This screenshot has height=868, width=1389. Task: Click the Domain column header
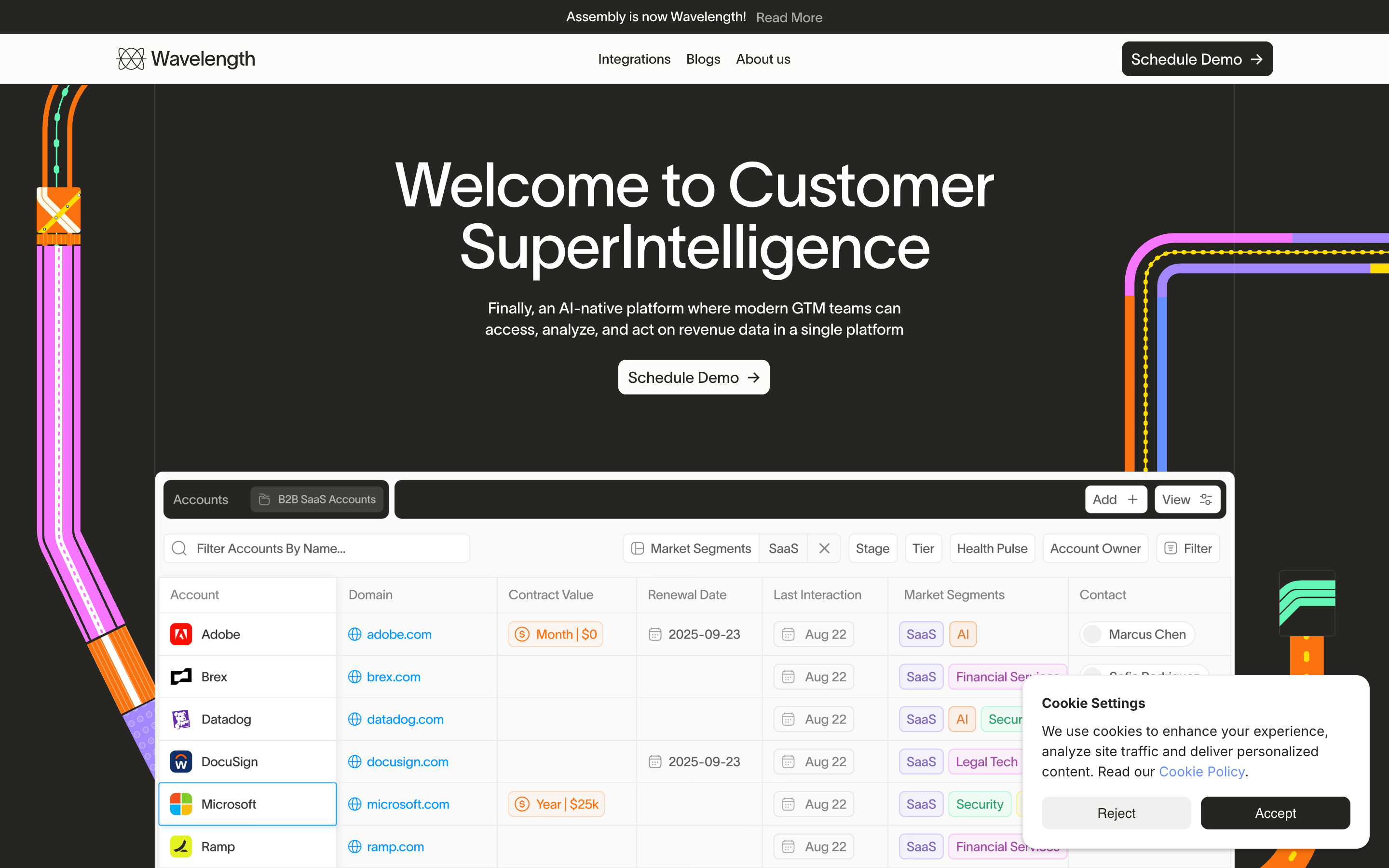(370, 595)
